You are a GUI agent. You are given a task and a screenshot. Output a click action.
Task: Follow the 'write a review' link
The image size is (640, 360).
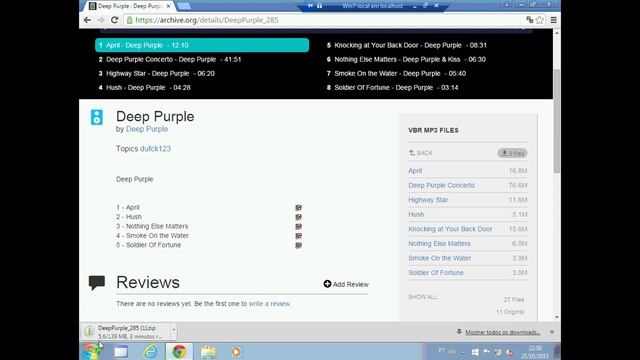click(x=269, y=304)
